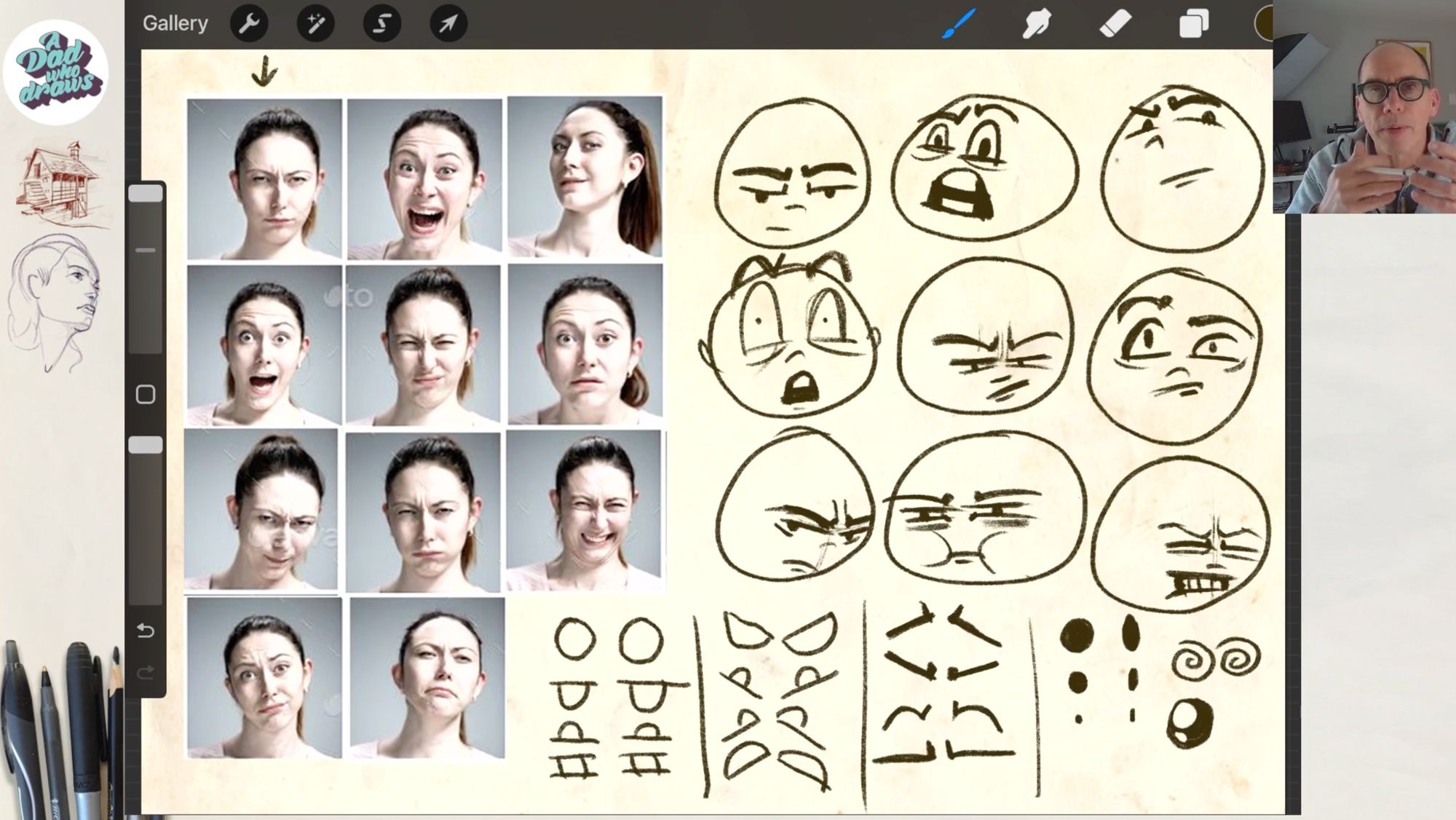Return to Gallery
Image resolution: width=1456 pixels, height=820 pixels.
[x=175, y=23]
